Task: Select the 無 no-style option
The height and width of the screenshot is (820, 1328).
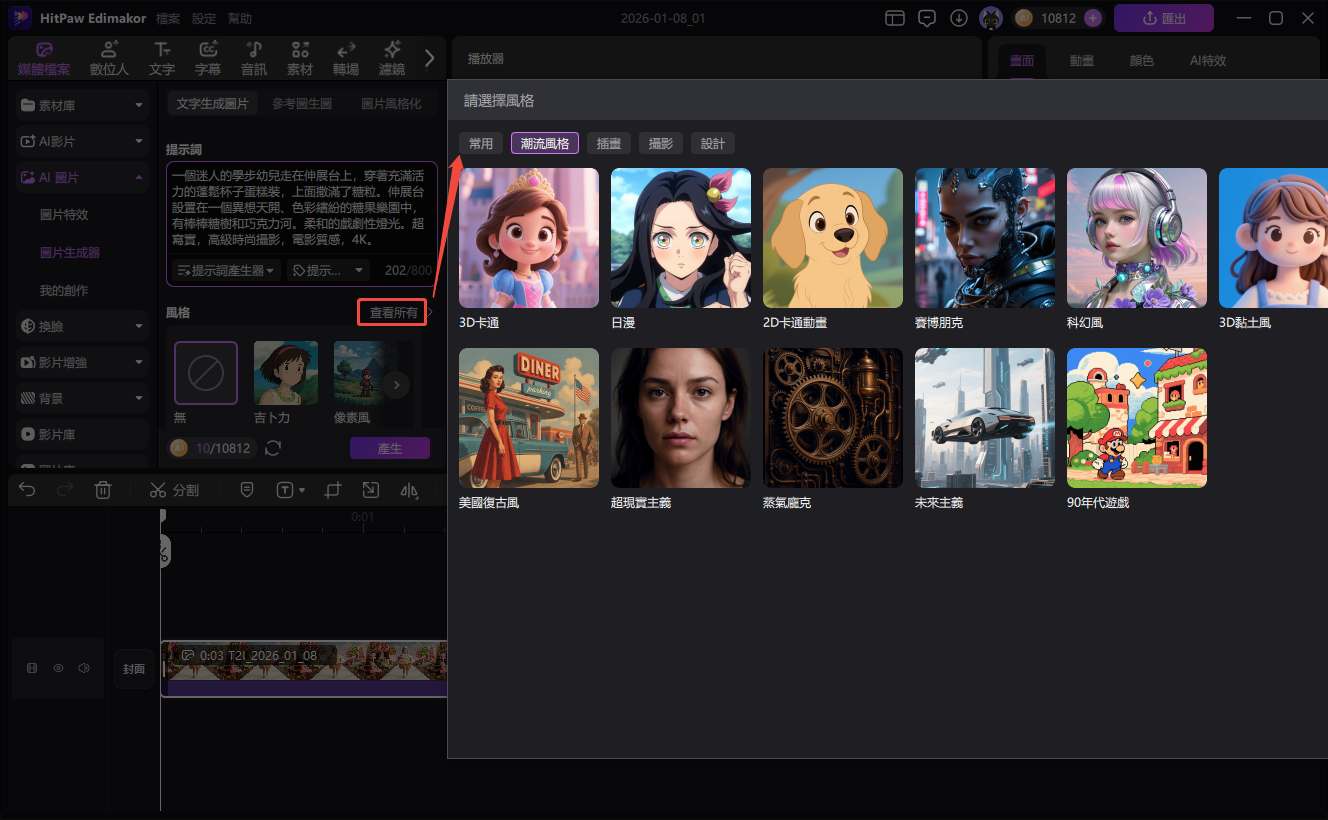Action: point(206,373)
